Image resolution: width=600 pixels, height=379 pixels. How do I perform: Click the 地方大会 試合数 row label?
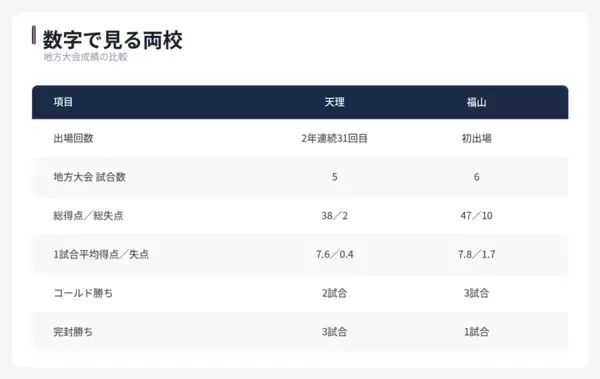click(x=90, y=177)
